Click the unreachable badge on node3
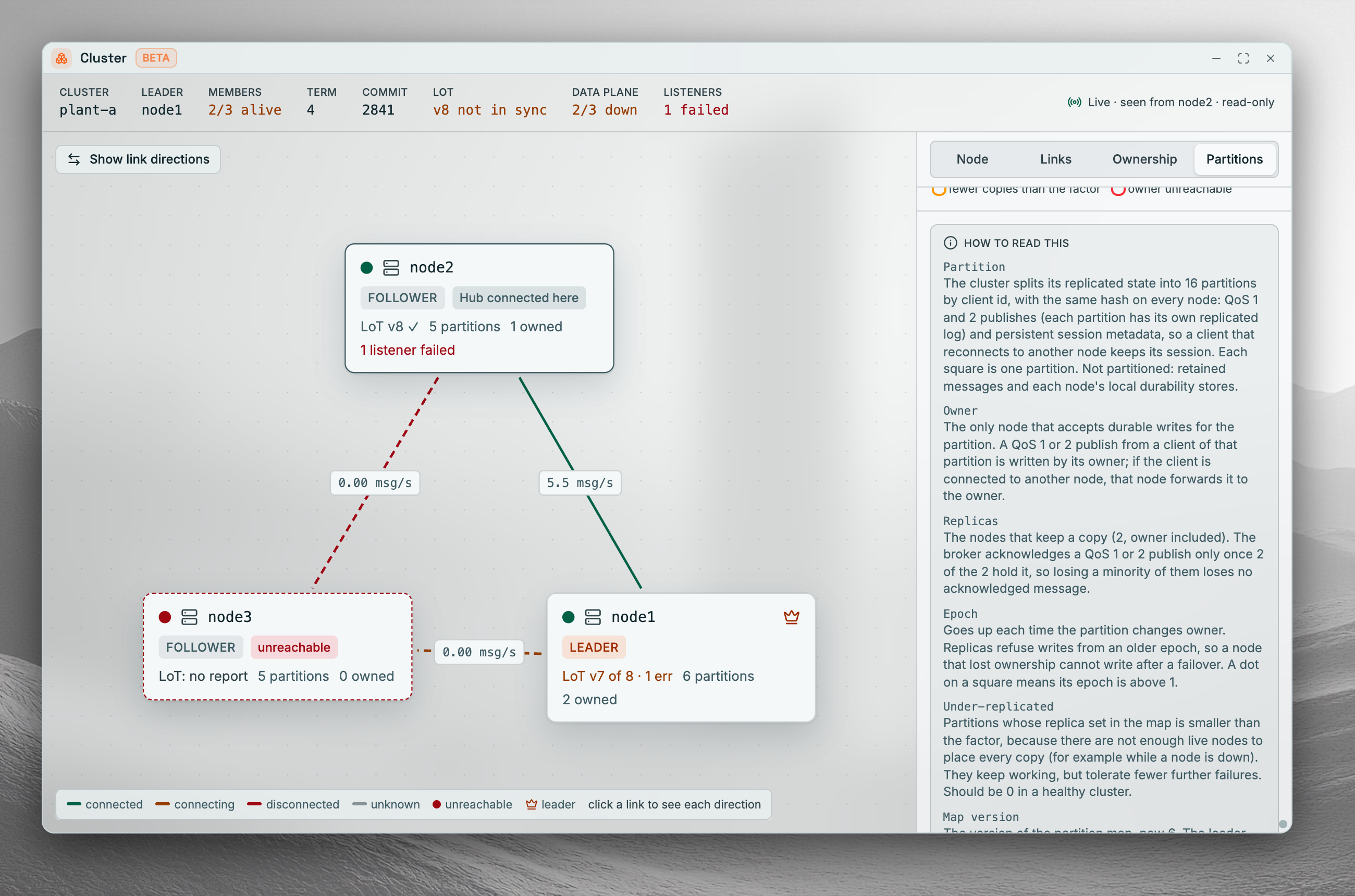Viewport: 1355px width, 896px height. coord(294,647)
